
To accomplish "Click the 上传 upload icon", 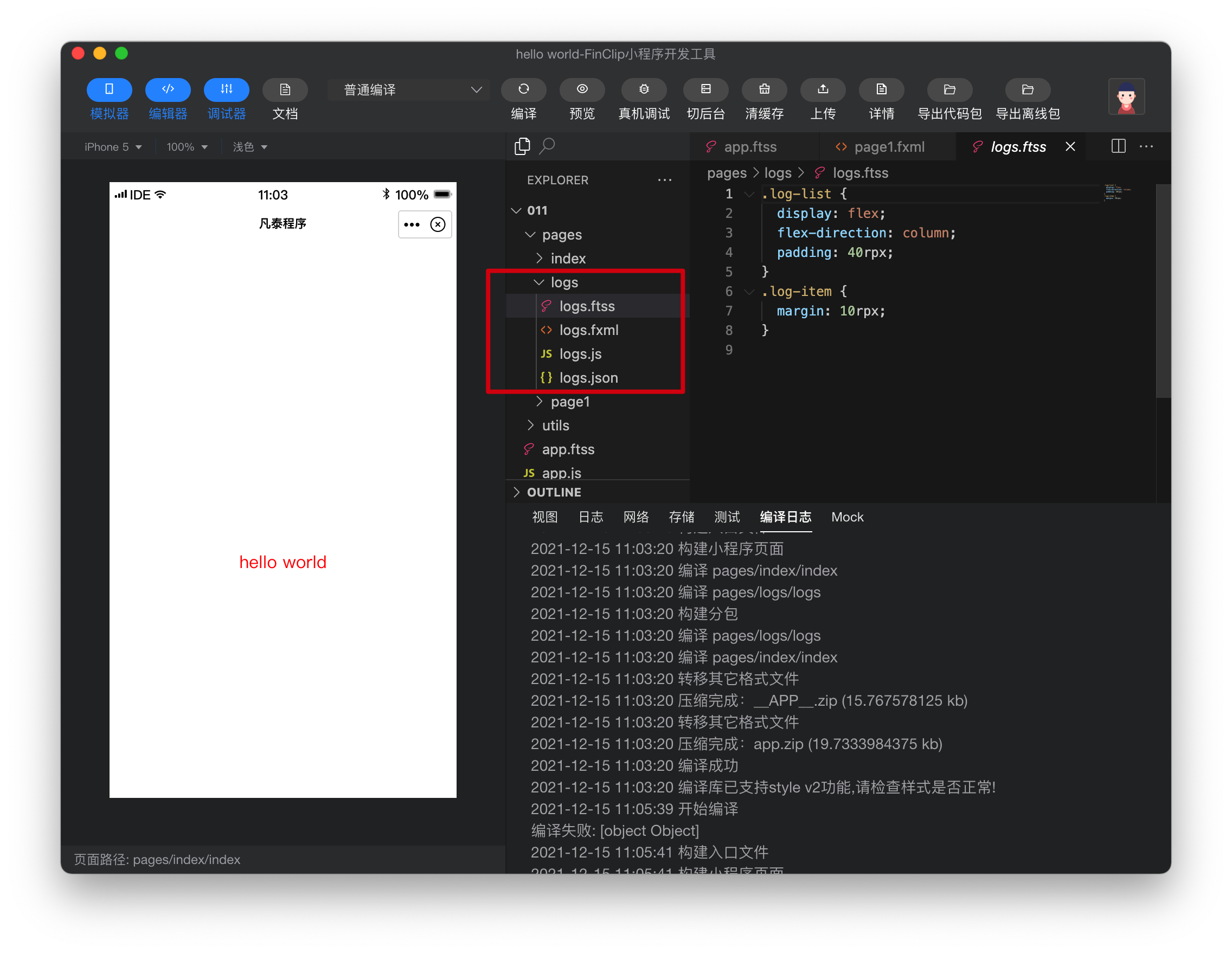I will 823,89.
